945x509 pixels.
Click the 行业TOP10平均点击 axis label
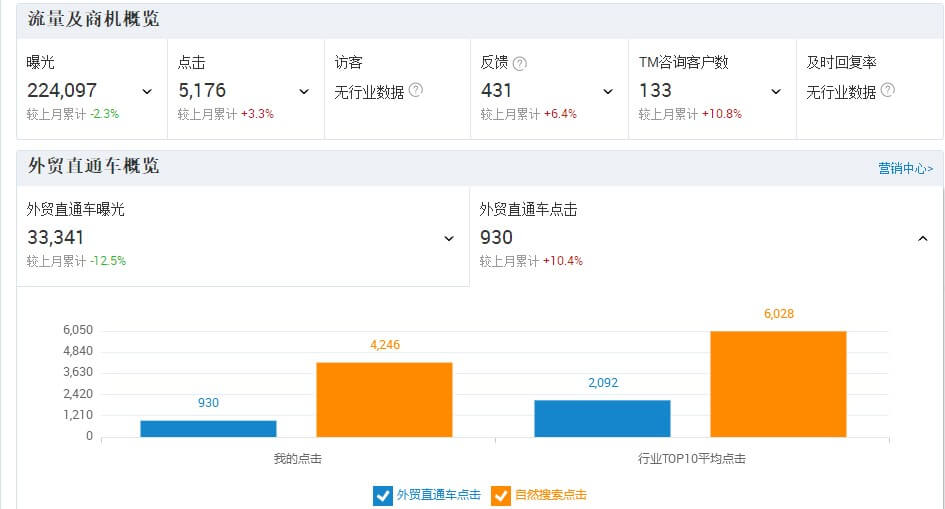(692, 459)
